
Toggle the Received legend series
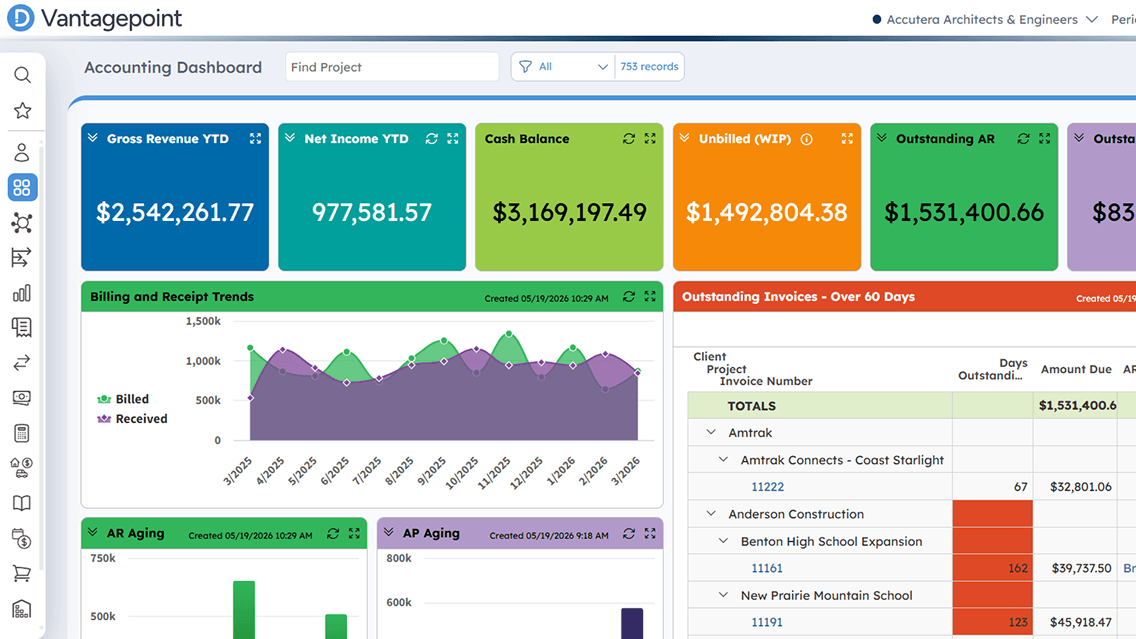133,419
